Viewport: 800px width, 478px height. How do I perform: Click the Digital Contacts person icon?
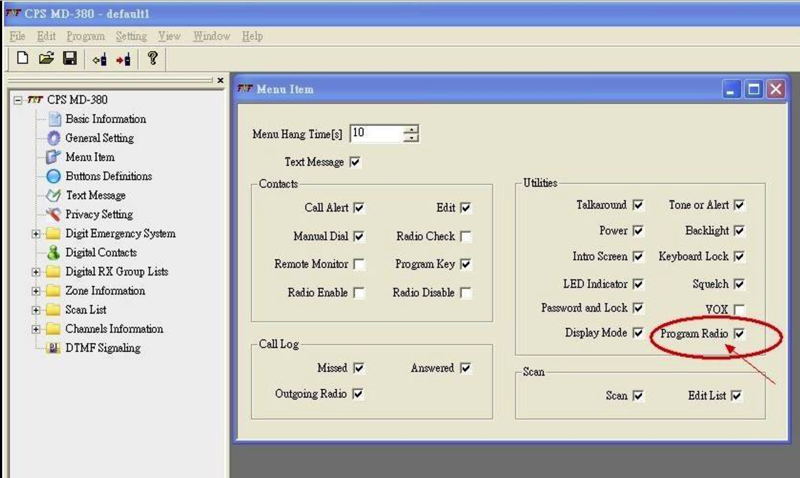[x=53, y=253]
